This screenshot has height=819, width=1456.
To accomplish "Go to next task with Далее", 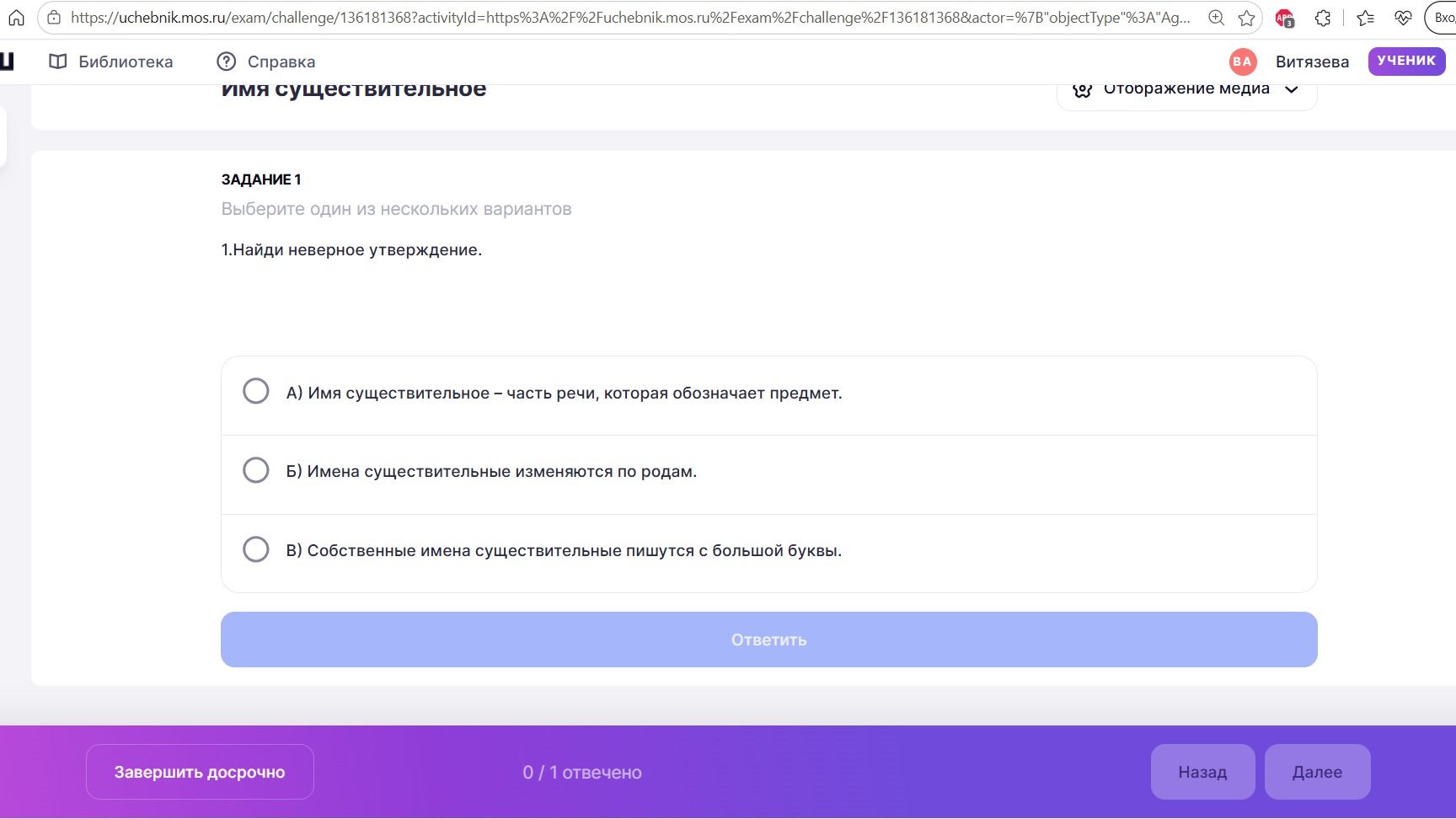I will (1317, 772).
